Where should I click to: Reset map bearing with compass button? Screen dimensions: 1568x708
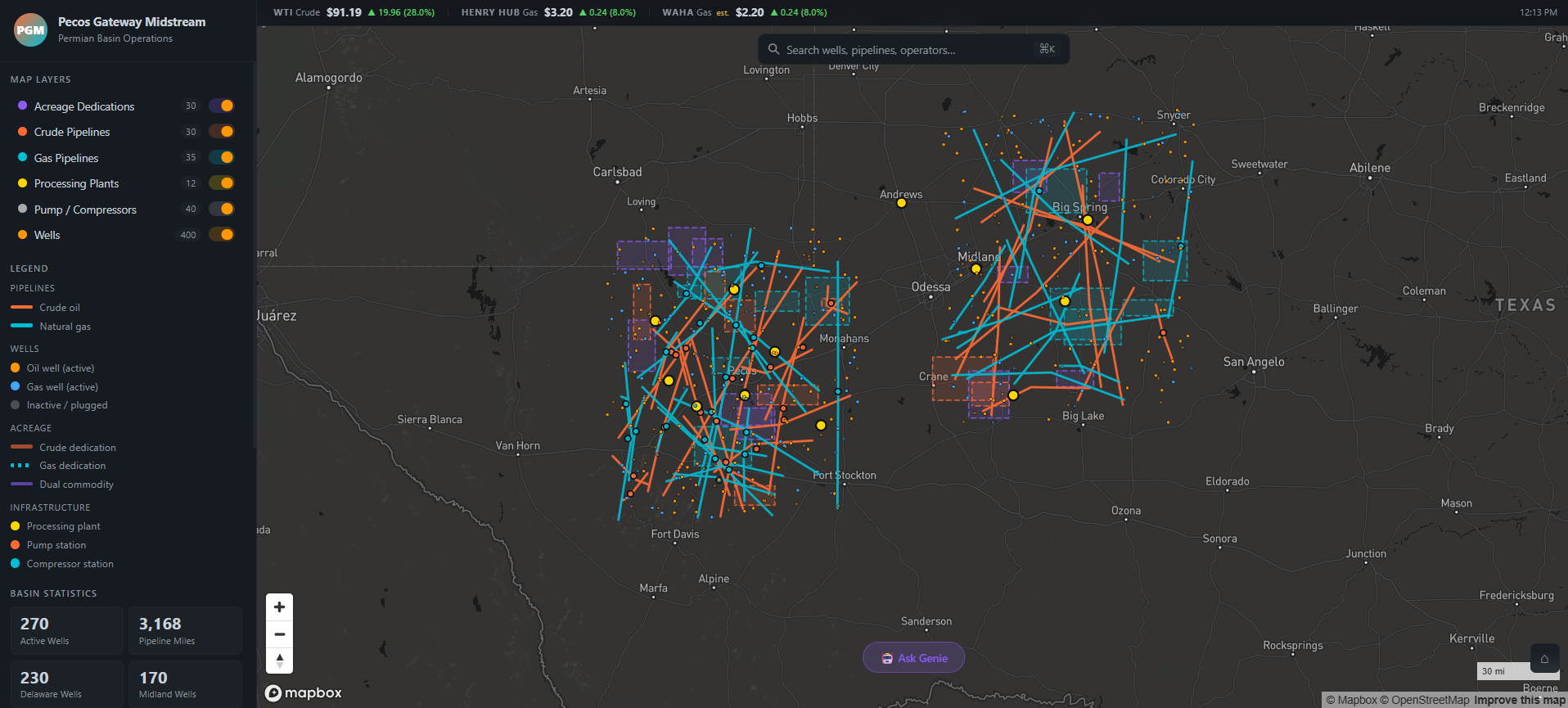pos(279,661)
